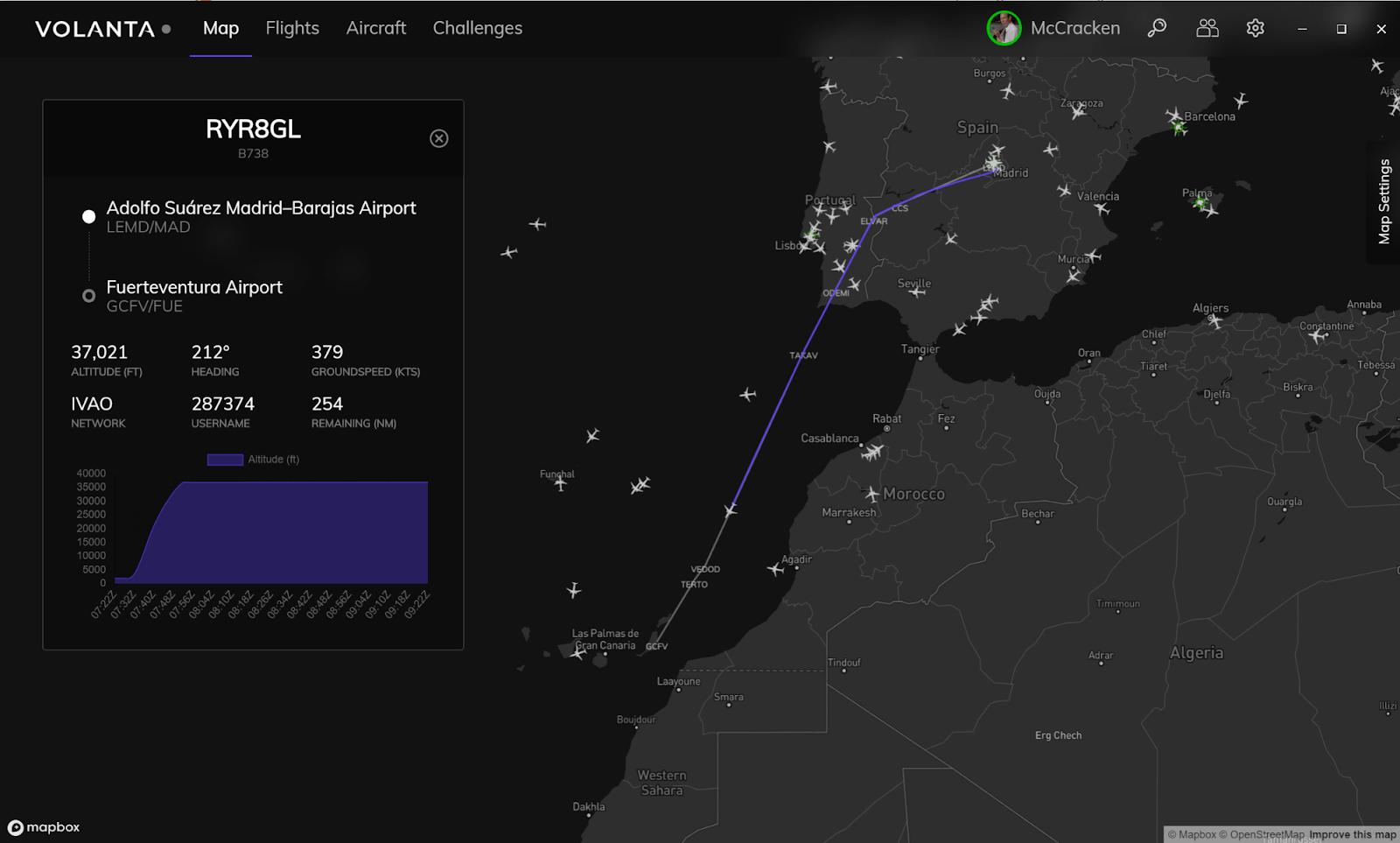Click the RYR8GL callsign heading
This screenshot has width=1400, height=843.
tap(253, 130)
